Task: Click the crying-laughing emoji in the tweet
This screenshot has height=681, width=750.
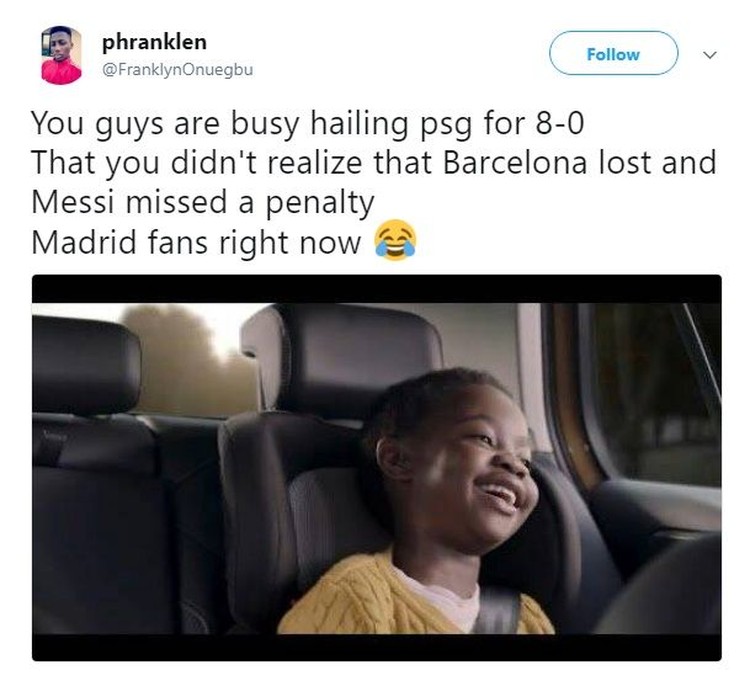Action: 395,241
